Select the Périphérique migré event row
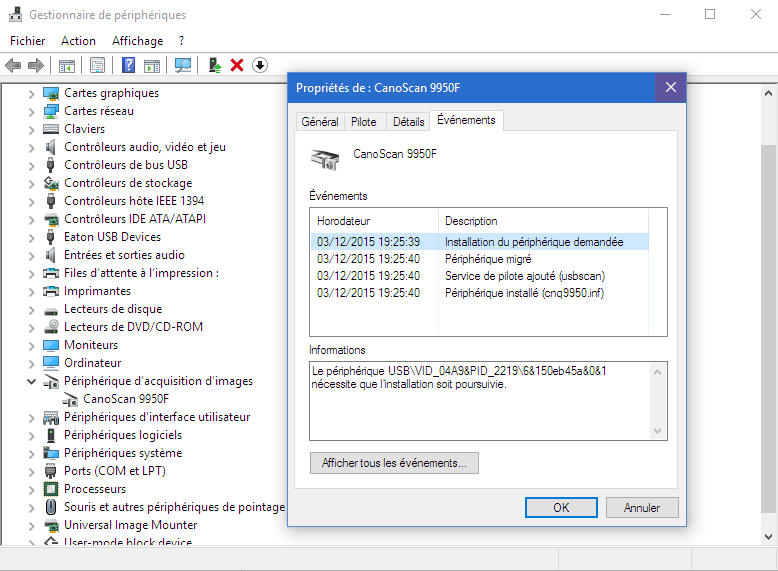778x571 pixels. 479,259
